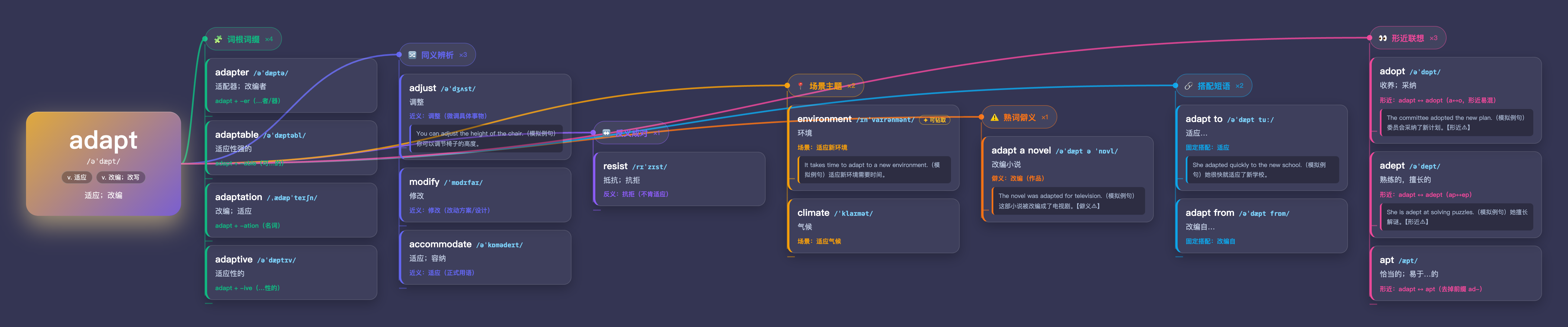Select the 'adapt to' phrase card heading
Viewport: 1568px width, 327px height.
[x=1203, y=119]
